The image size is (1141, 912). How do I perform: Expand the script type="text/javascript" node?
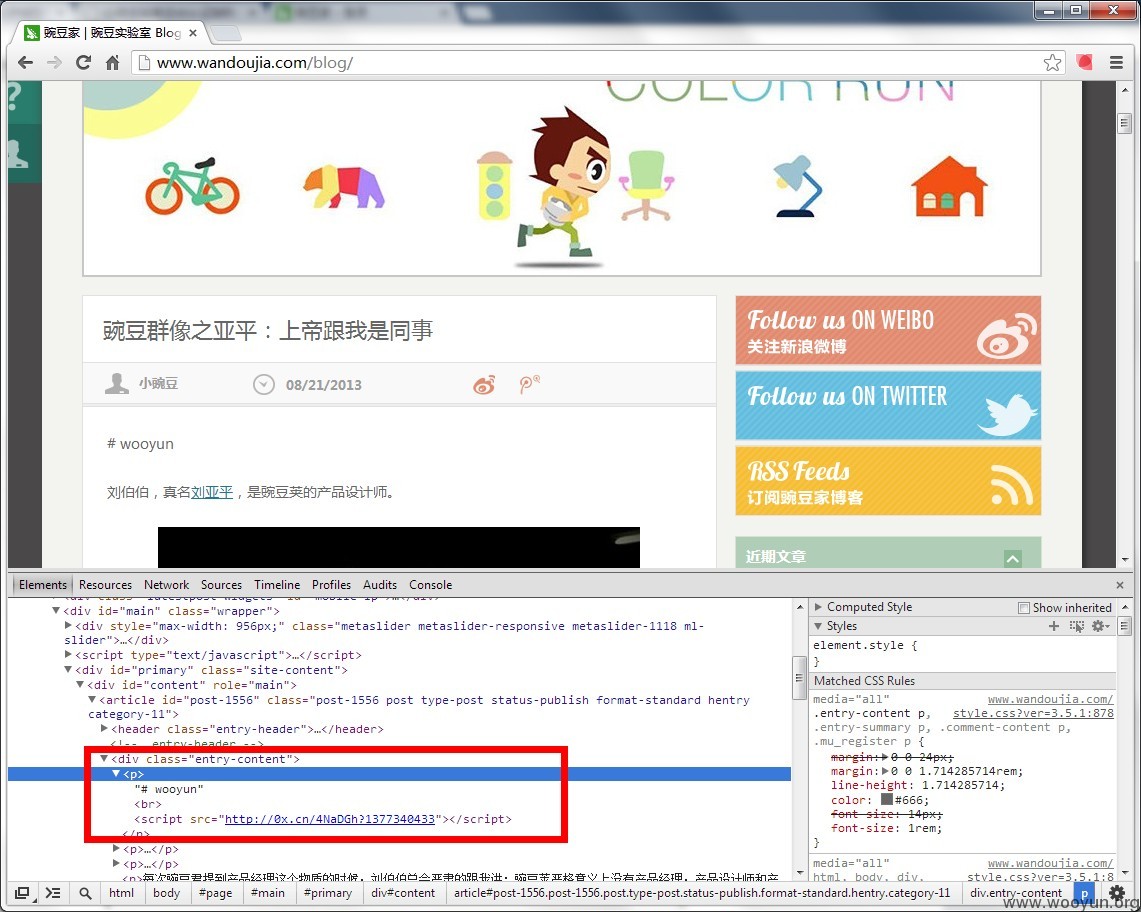tap(68, 655)
